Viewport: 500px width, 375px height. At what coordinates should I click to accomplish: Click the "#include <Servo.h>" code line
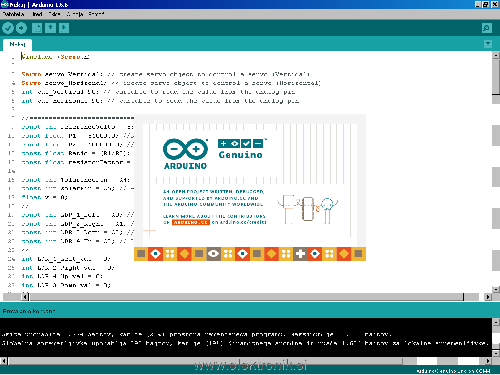[55, 57]
